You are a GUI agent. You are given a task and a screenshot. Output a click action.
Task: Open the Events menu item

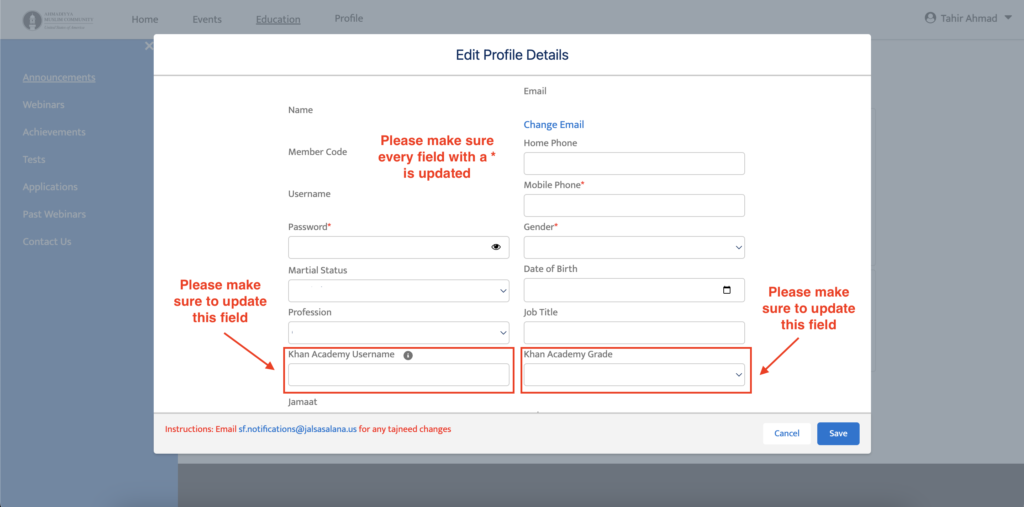(x=207, y=20)
